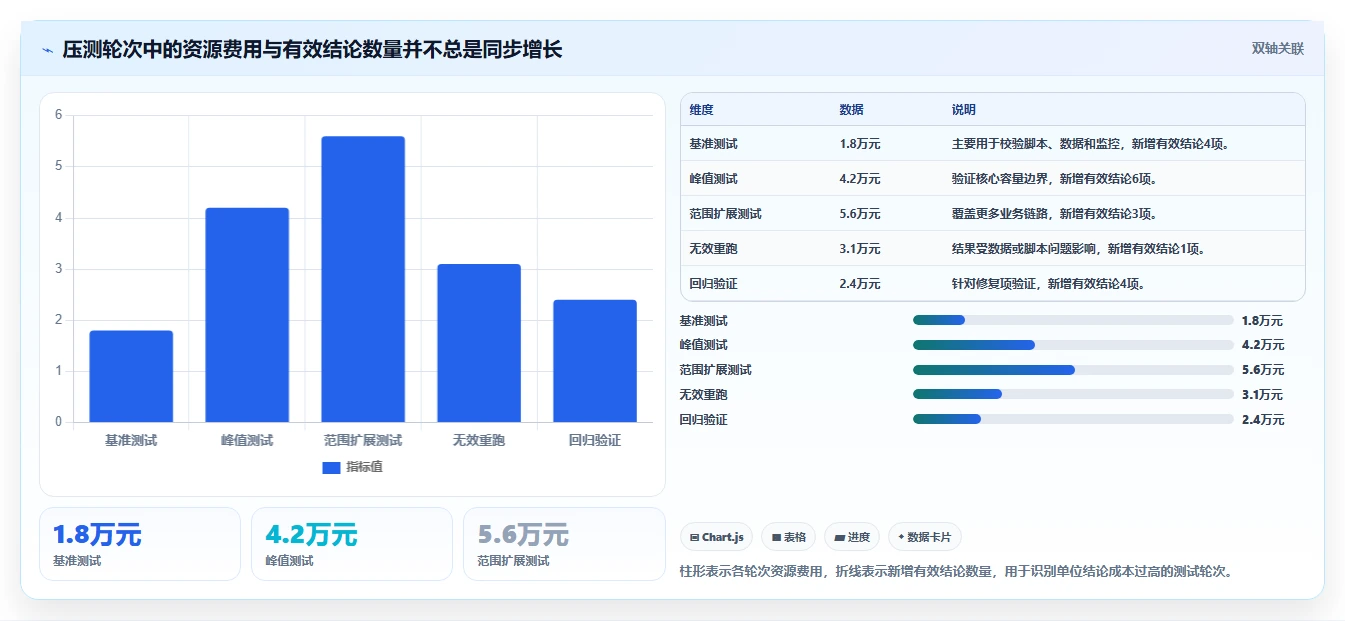Image resolution: width=1345 pixels, height=621 pixels.
Task: Click the 基准测试 cell in the table
Action: point(713,144)
